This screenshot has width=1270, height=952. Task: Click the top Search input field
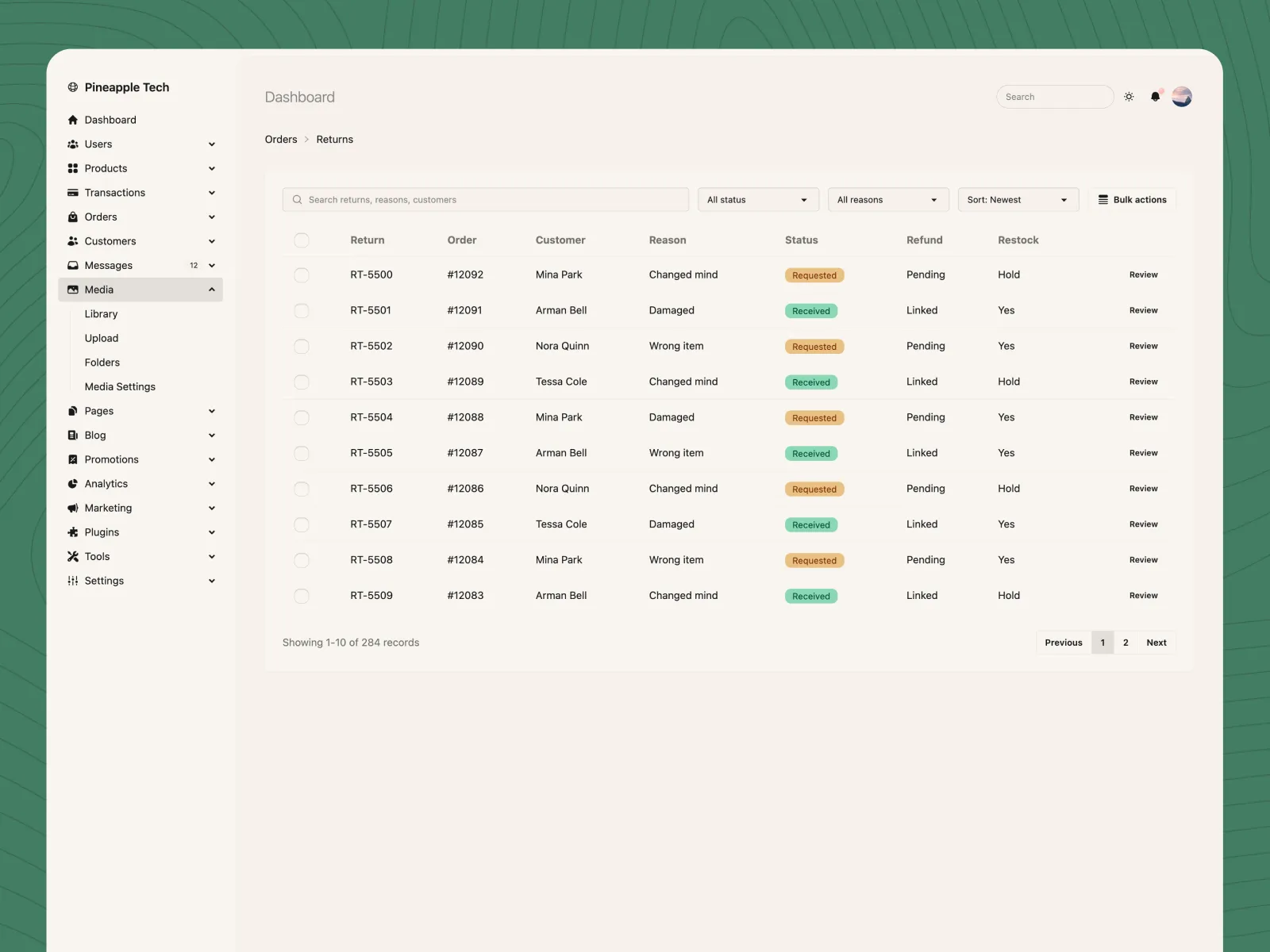click(x=1055, y=97)
